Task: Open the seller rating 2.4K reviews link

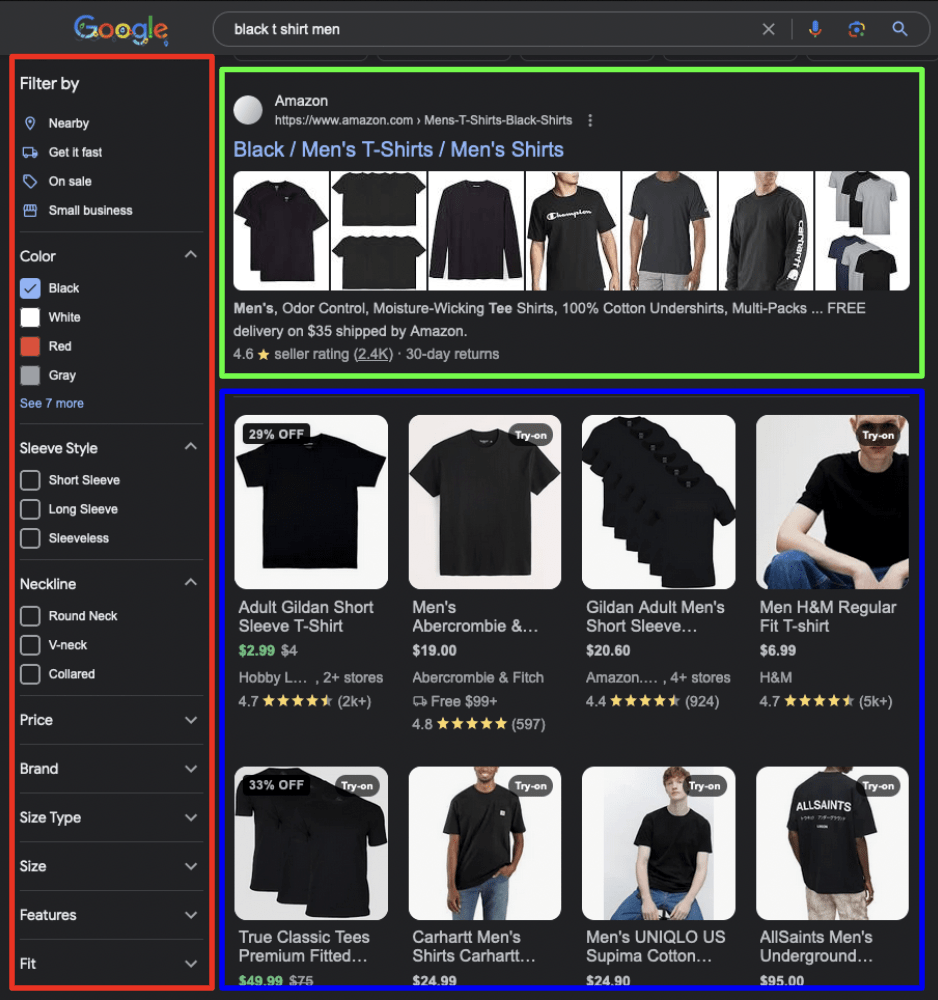Action: point(372,353)
